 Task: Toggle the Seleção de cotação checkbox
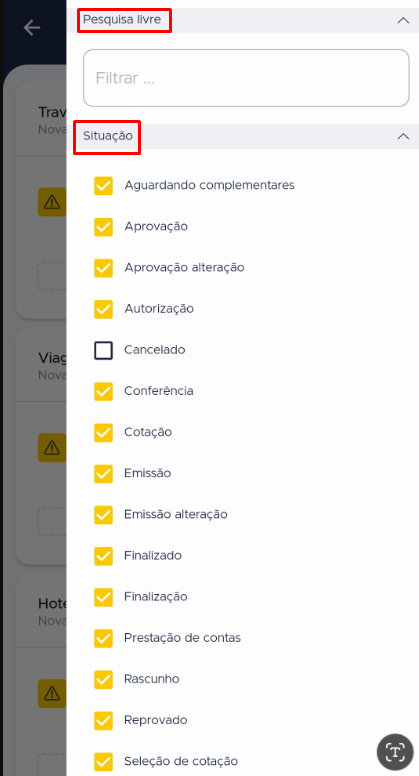103,761
